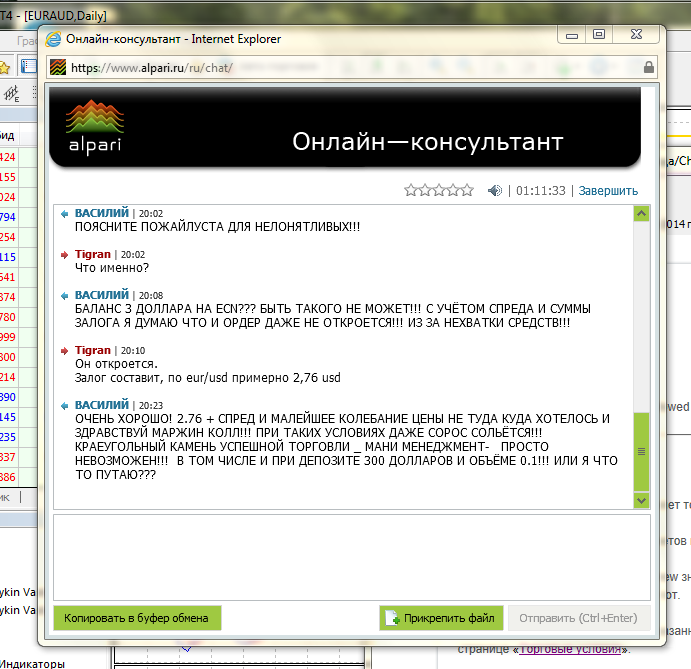
Task: Click the message 'ПОЯСНИТЕ ПОЖАЙЛУСТА ДЛЯ НЕЛОНЯТЛИВЫХ!!!'
Action: 217,227
